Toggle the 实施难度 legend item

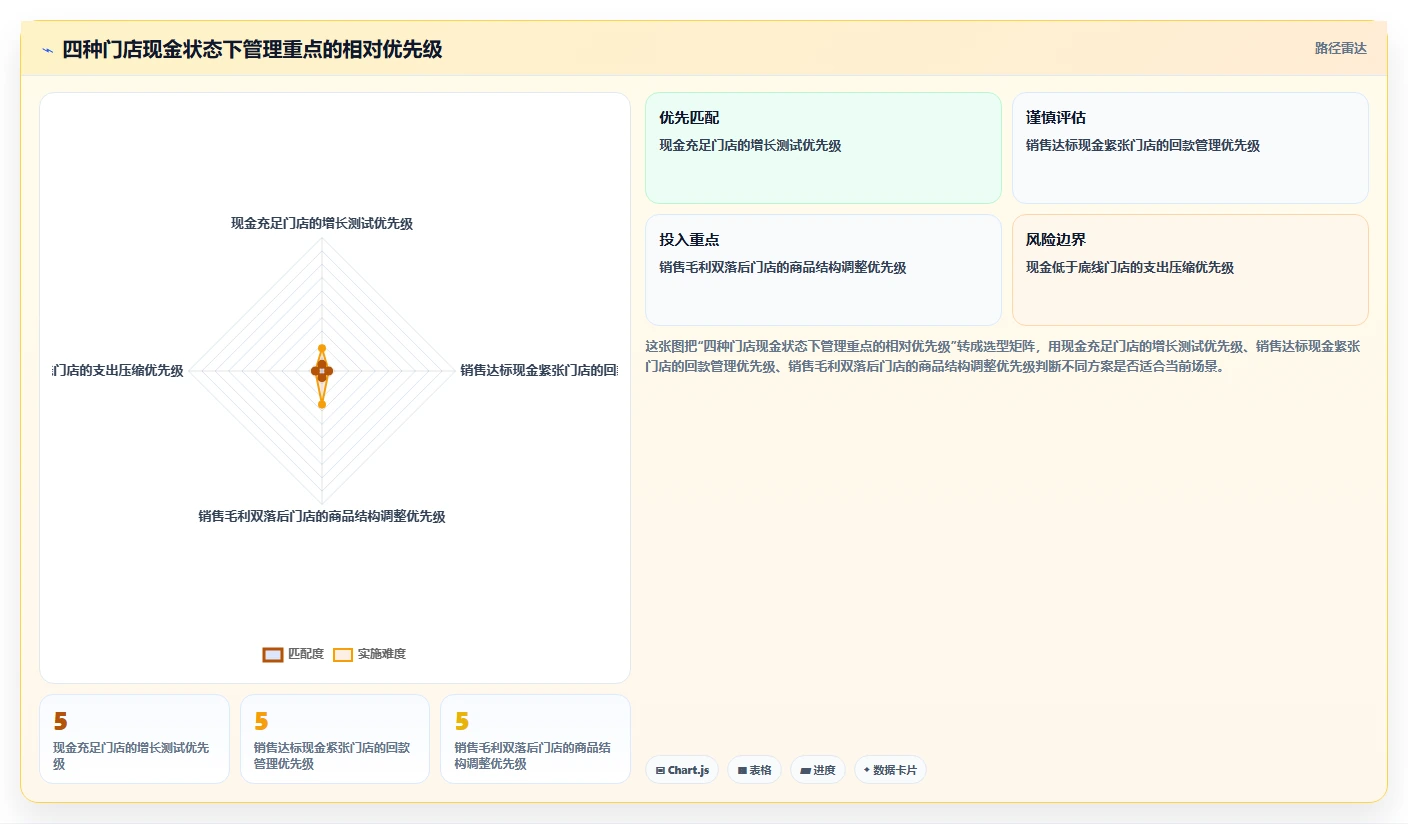click(369, 654)
